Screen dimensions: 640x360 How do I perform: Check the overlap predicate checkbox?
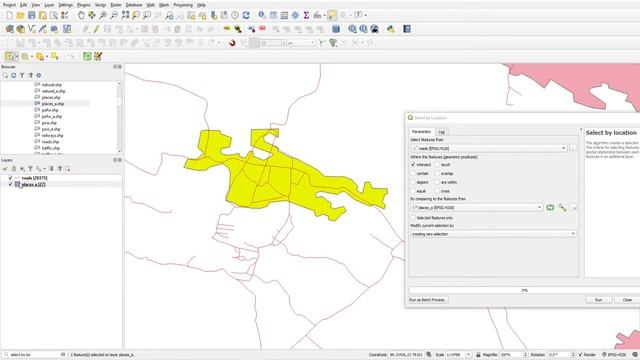437,173
